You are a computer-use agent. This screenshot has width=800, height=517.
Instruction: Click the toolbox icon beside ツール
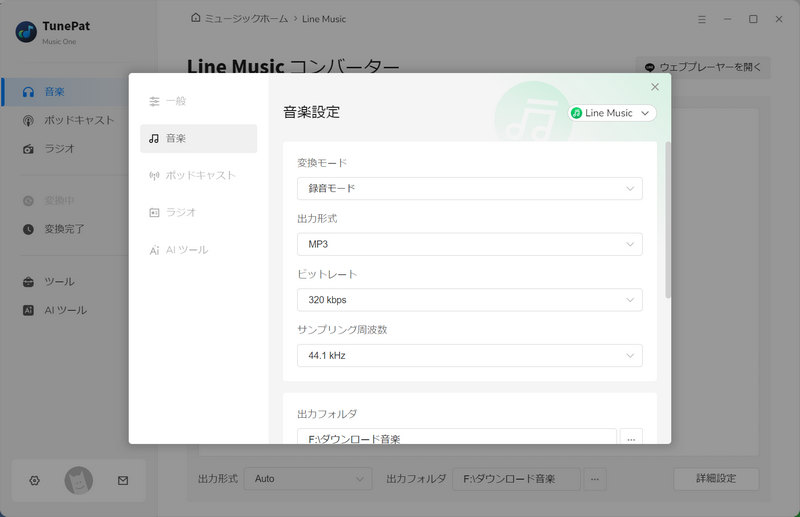29,282
